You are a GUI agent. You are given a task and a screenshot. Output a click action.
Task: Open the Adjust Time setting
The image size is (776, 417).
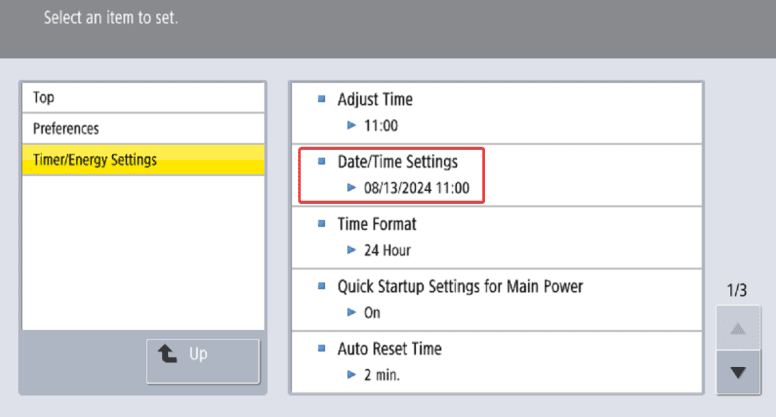[374, 99]
